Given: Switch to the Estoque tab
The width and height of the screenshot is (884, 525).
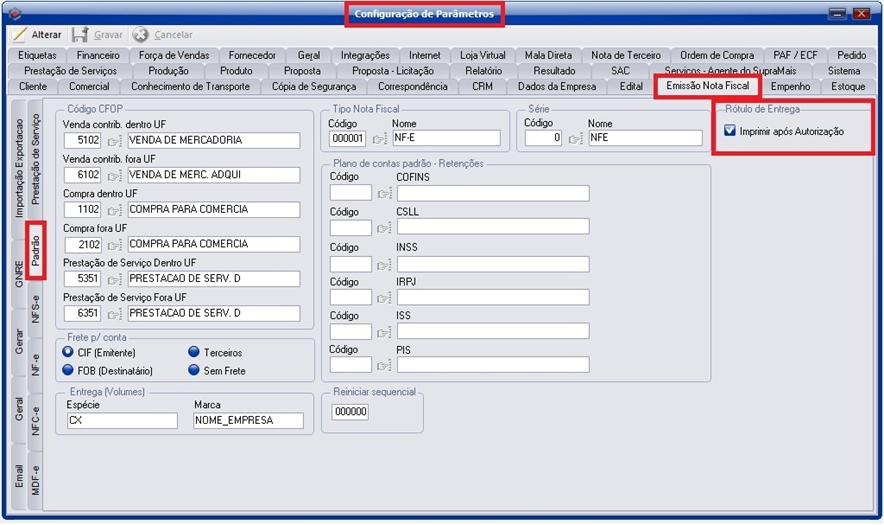Looking at the screenshot, I should click(841, 87).
